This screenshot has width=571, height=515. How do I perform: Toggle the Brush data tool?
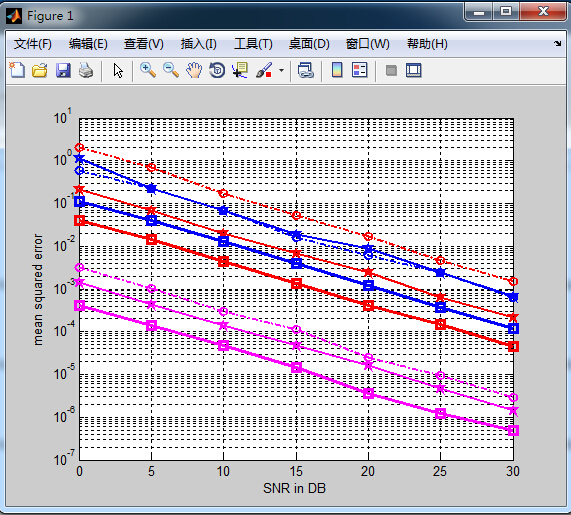[264, 70]
